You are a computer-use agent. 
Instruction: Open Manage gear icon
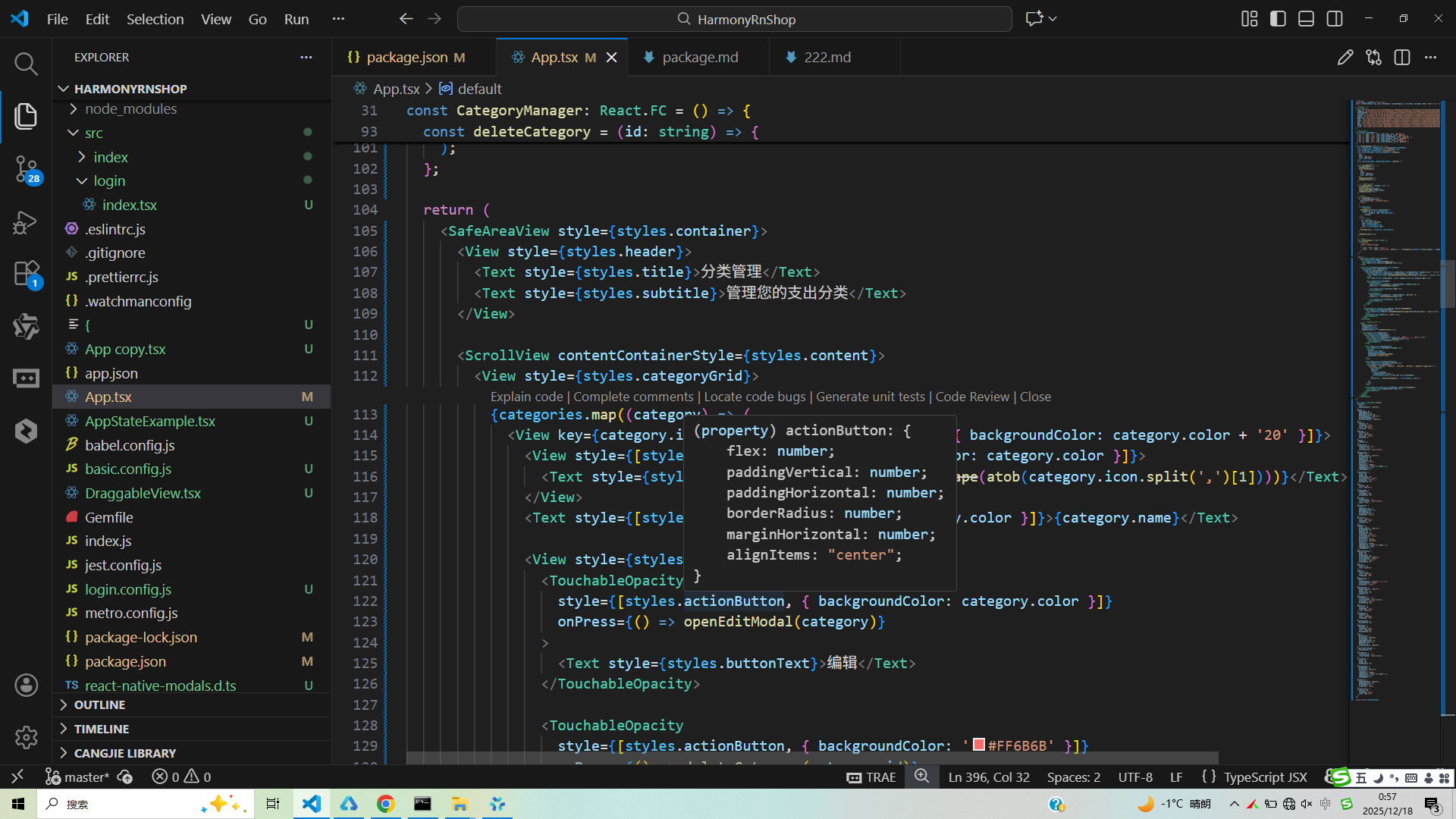[x=26, y=737]
